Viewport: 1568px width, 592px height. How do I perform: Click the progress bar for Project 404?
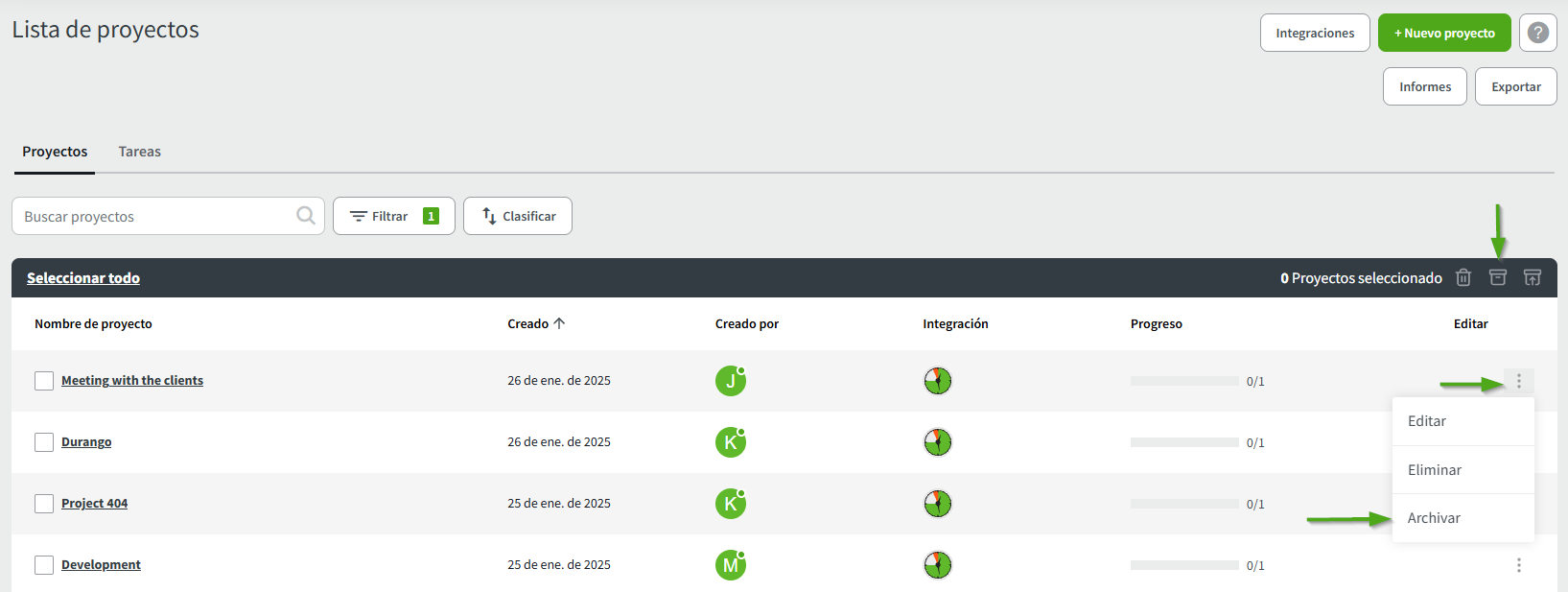[1184, 504]
